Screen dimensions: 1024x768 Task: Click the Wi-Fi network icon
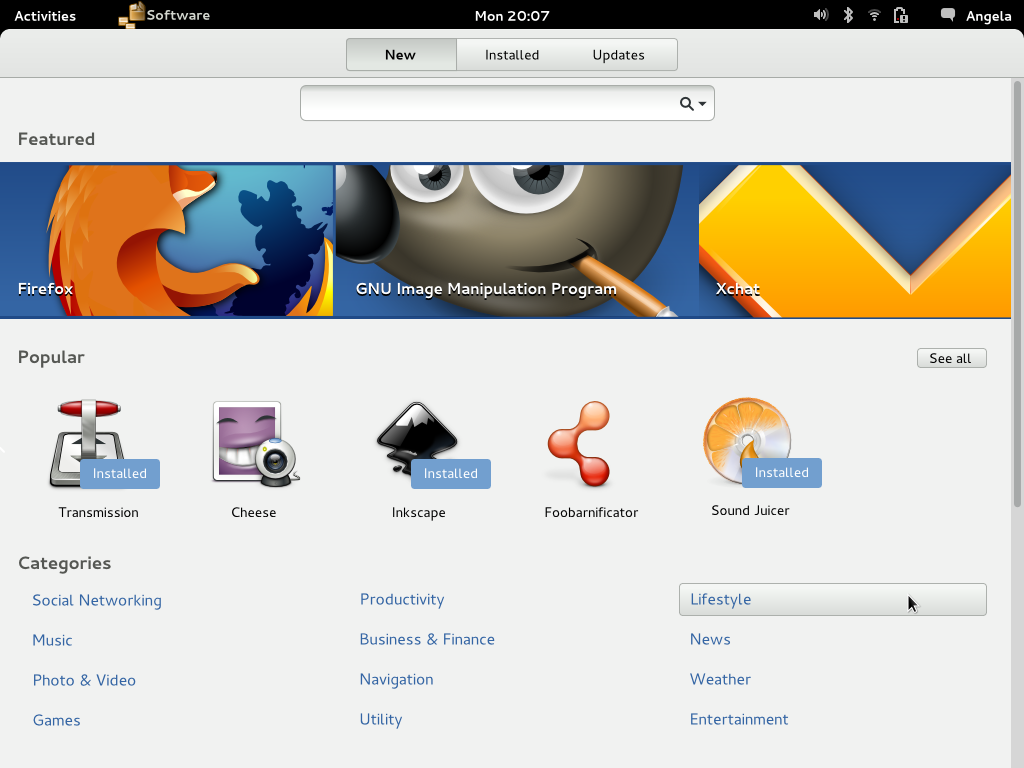click(874, 15)
